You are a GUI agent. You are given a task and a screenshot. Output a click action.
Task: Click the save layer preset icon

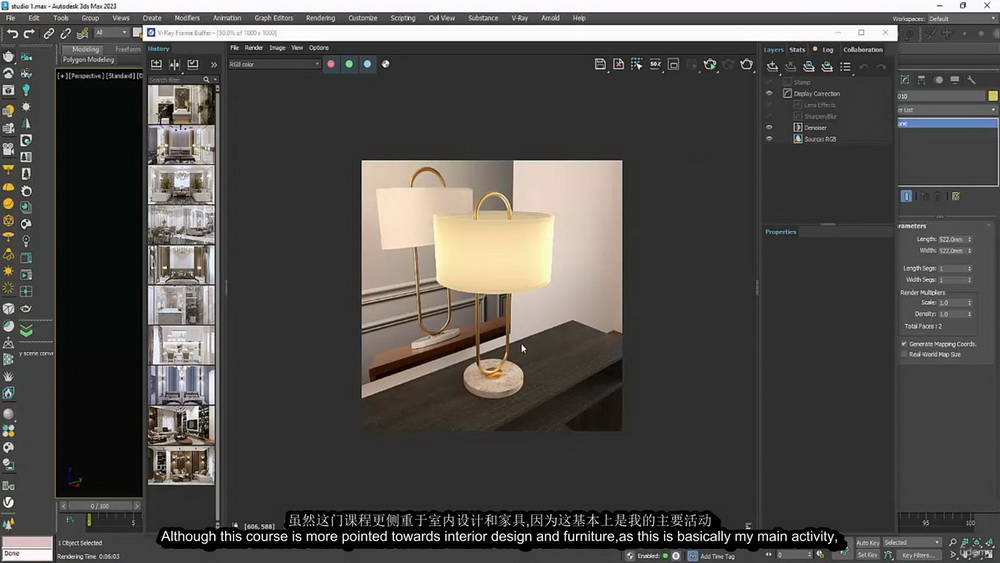pos(809,66)
